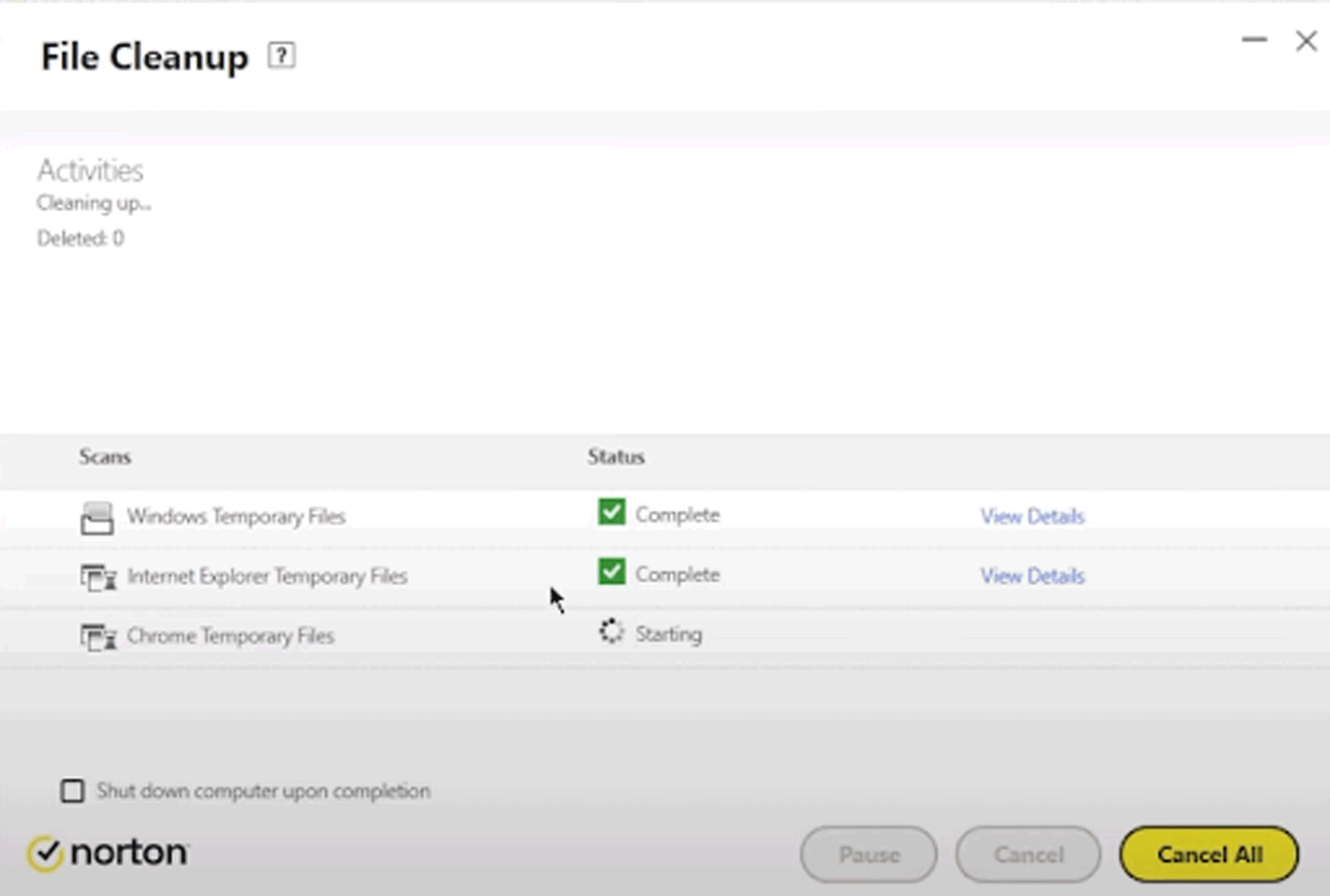The image size is (1330, 896).
Task: Click the Starting spinner for Chrome files
Action: click(612, 631)
